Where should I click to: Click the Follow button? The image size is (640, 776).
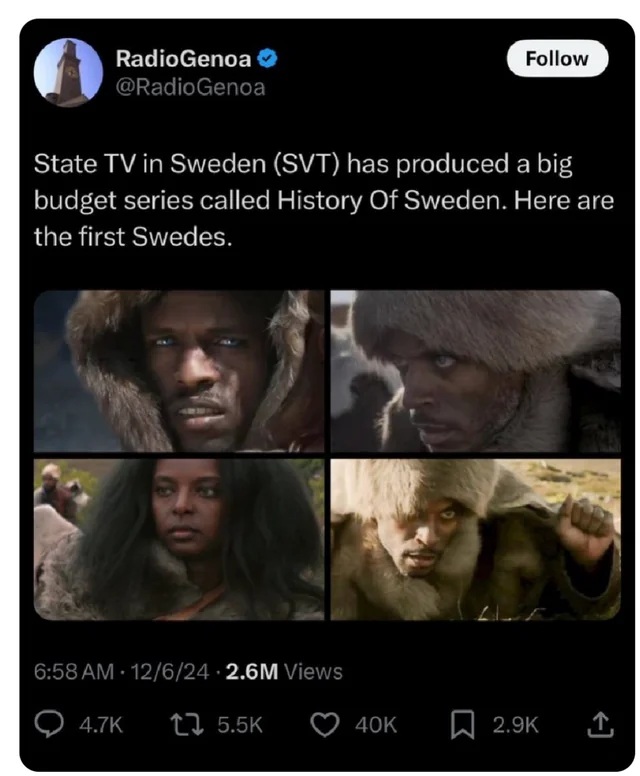[557, 58]
